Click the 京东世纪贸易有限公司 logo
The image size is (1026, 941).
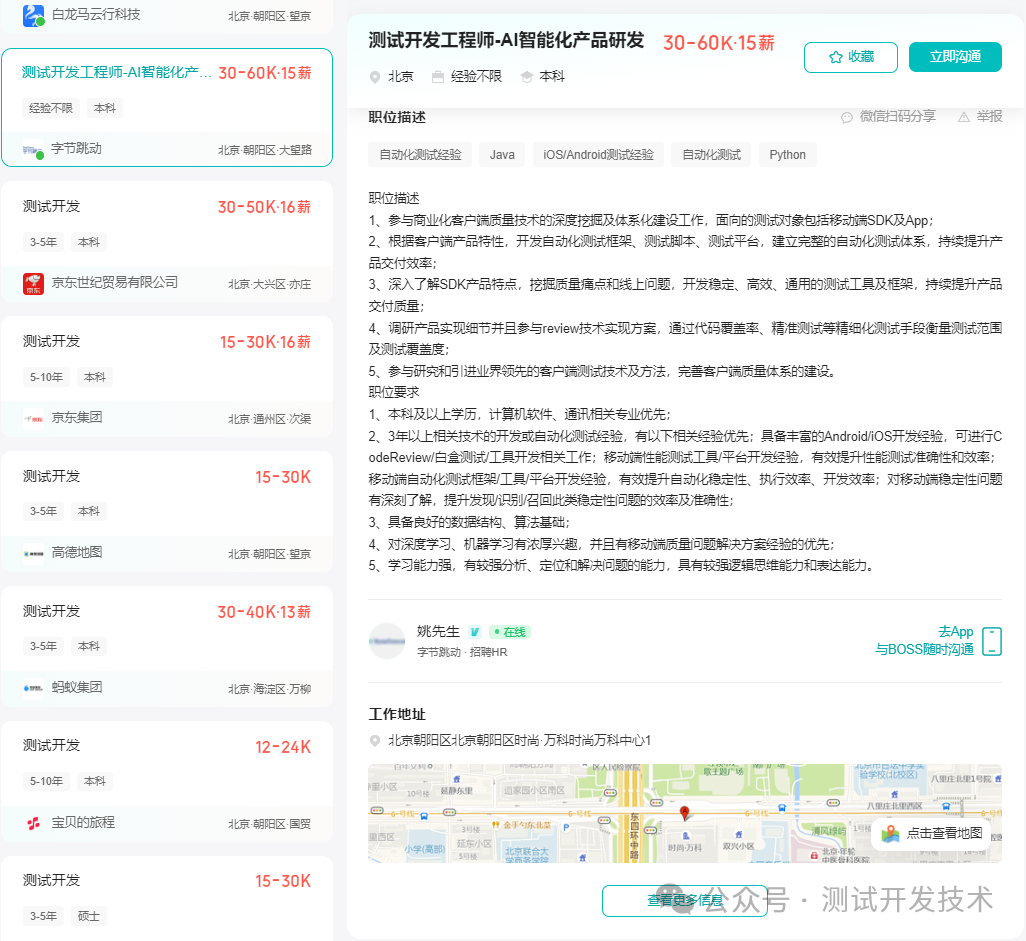pyautogui.click(x=33, y=283)
